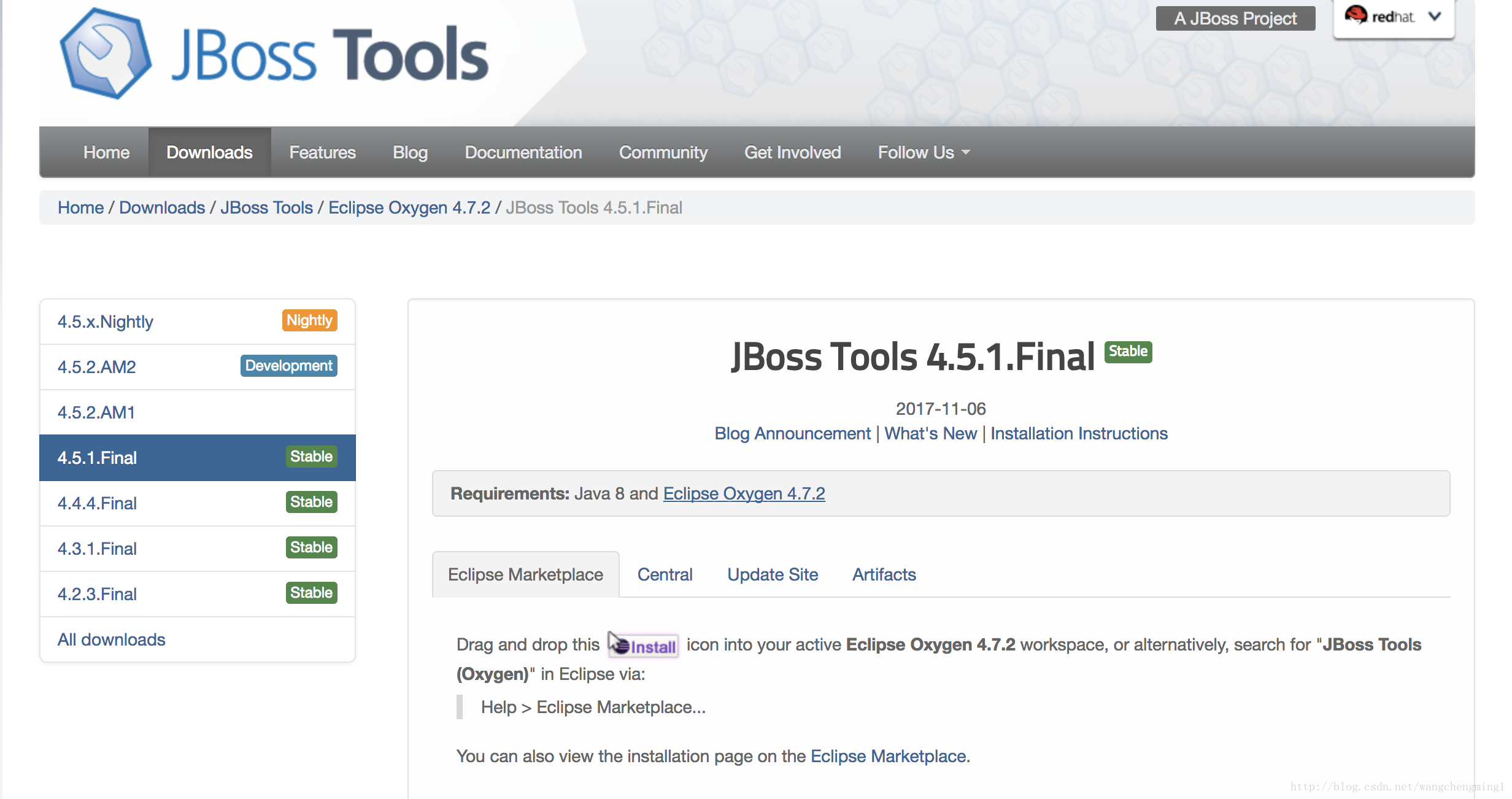Click Eclipse Oxygen 4.7.2 breadcrumb link
This screenshot has height=799, width=1512.
tap(409, 207)
